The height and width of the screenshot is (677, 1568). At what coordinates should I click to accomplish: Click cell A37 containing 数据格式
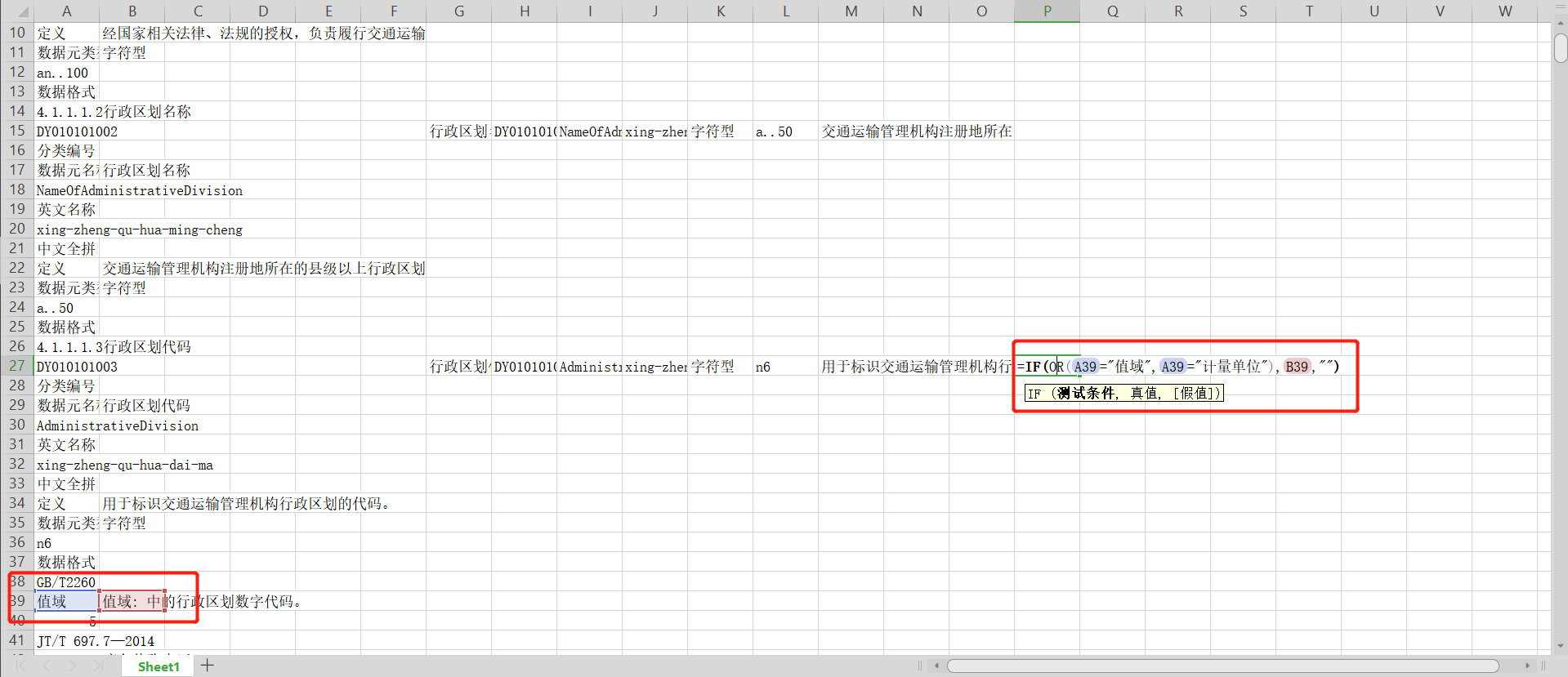point(66,562)
